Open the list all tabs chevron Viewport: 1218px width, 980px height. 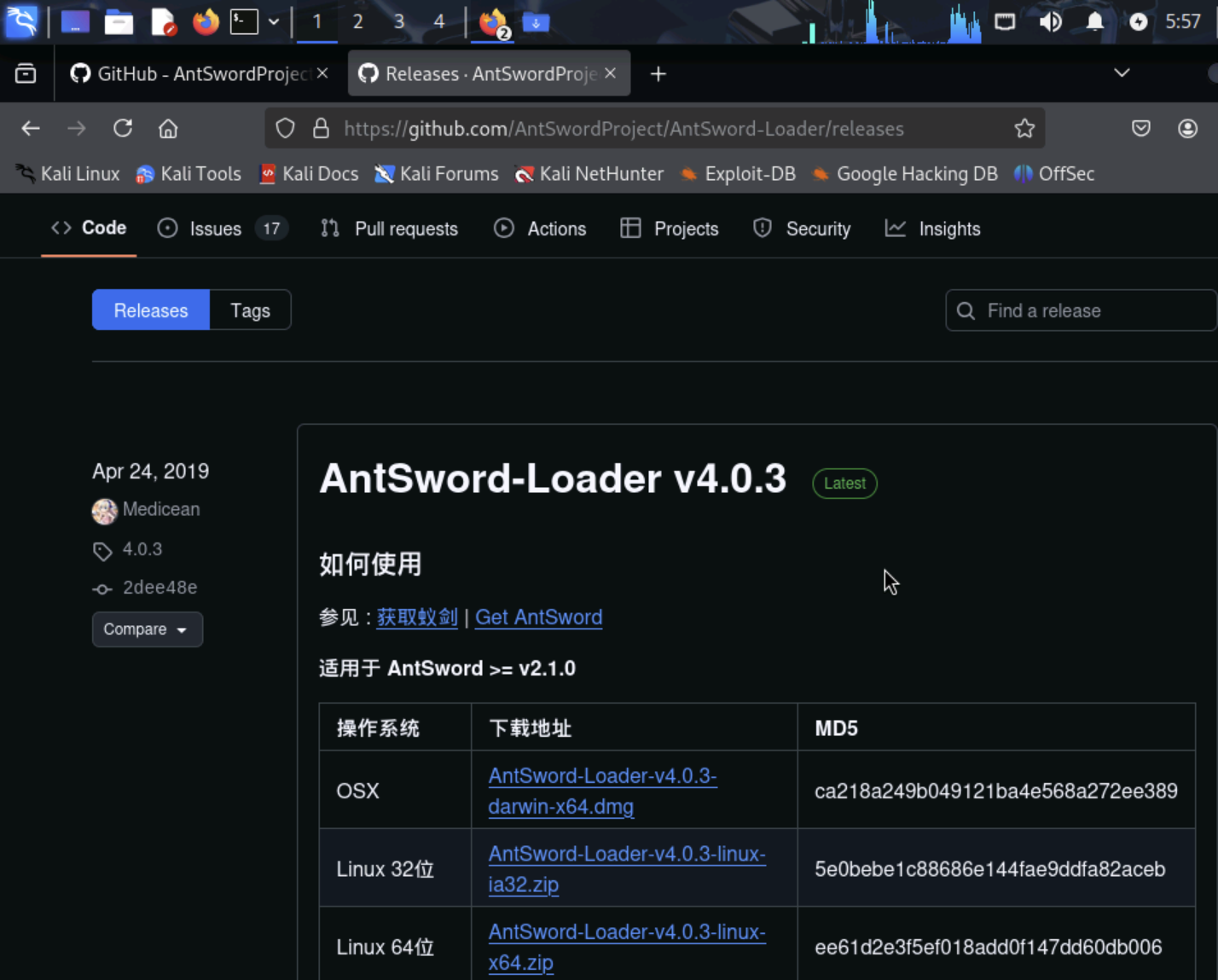(x=1122, y=73)
